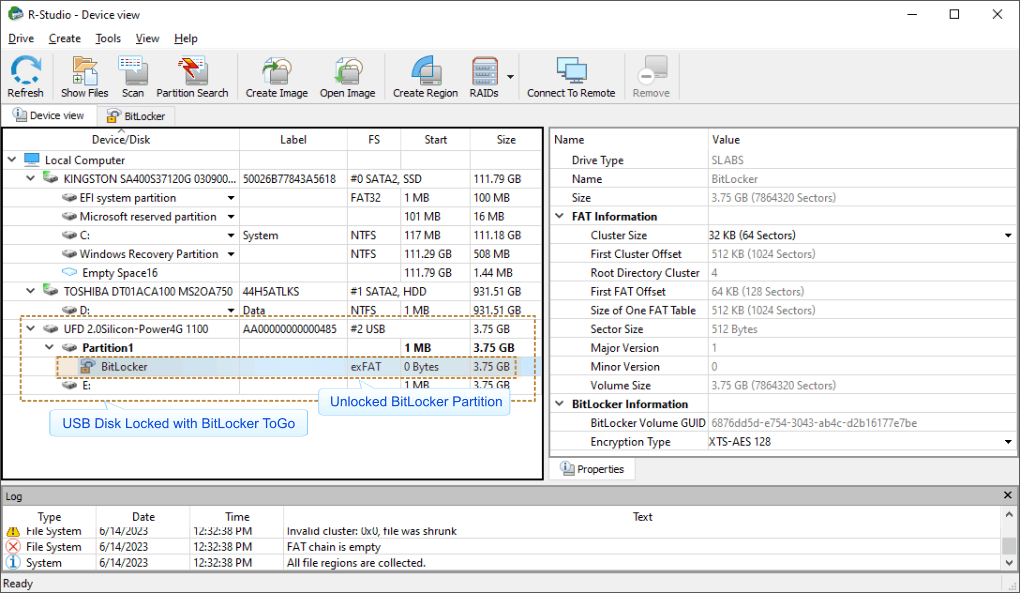
Task: Click the Start column header
Action: pos(435,139)
